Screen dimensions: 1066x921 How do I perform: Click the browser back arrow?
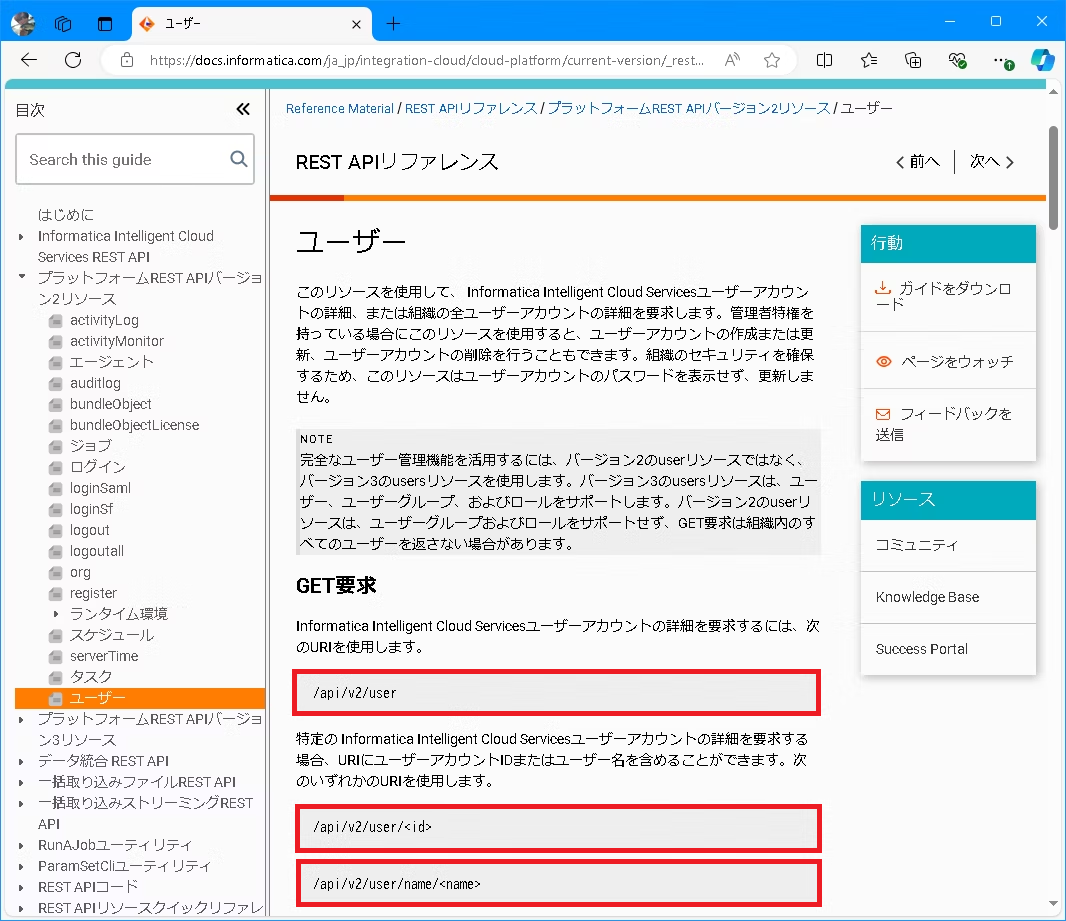point(29,60)
